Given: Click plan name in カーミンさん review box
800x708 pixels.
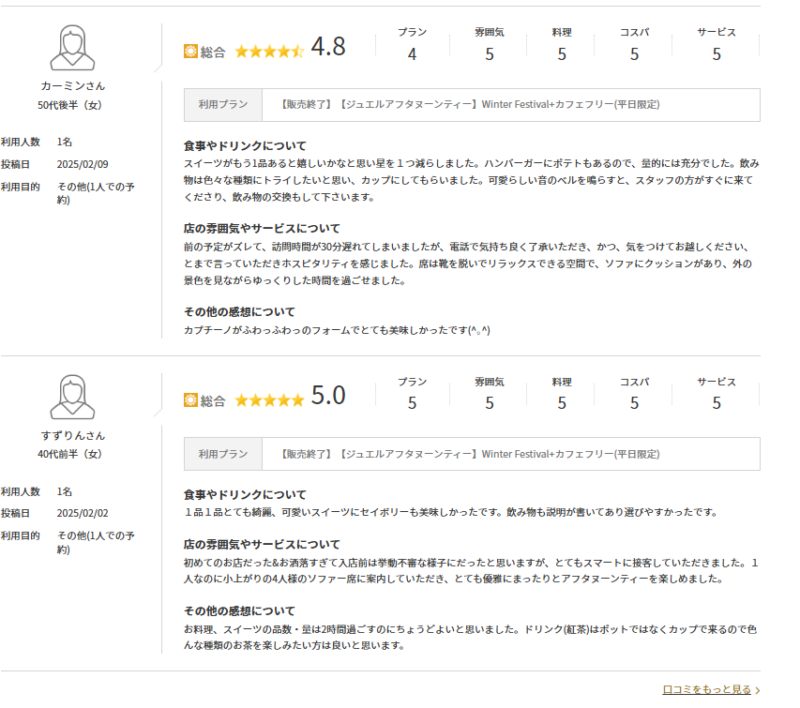Looking at the screenshot, I should coord(469,105).
